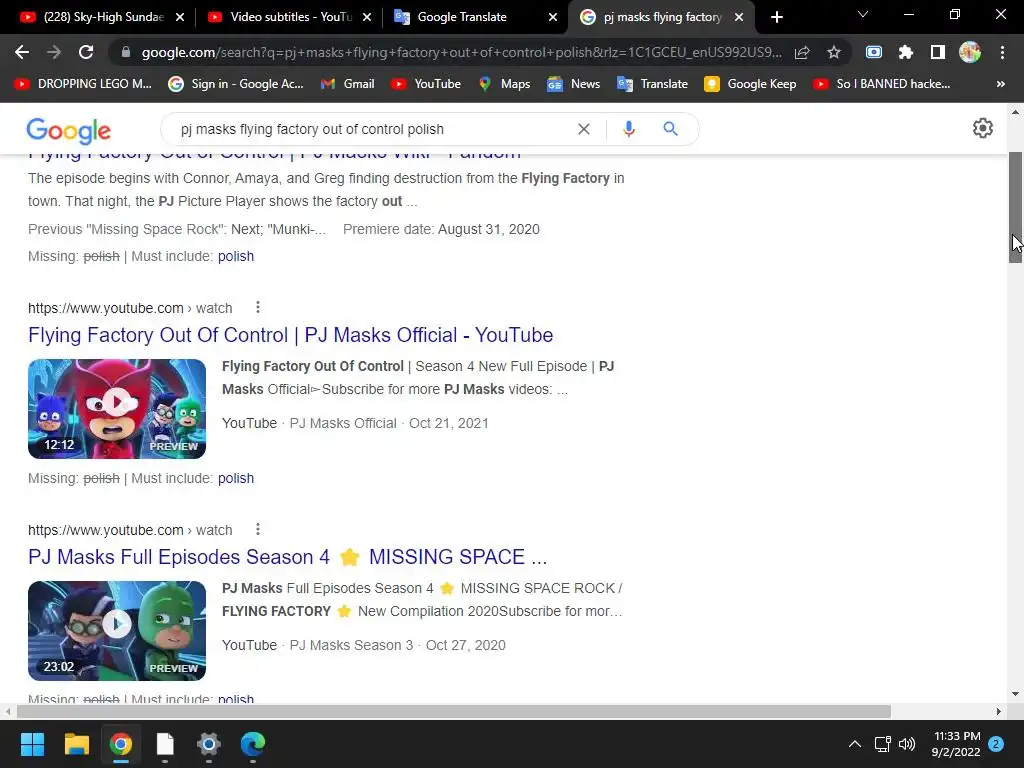This screenshot has height=768, width=1024.
Task: Open the News bookmark
Action: click(x=573, y=84)
